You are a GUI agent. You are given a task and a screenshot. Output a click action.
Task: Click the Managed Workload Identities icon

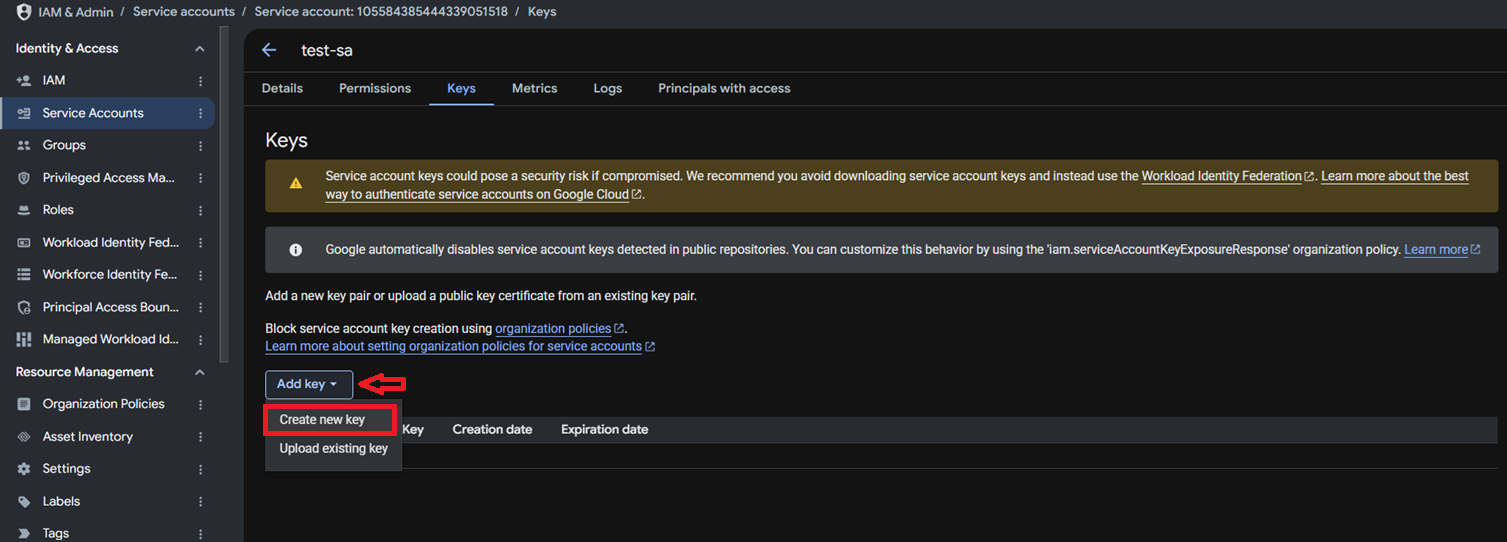(24, 339)
